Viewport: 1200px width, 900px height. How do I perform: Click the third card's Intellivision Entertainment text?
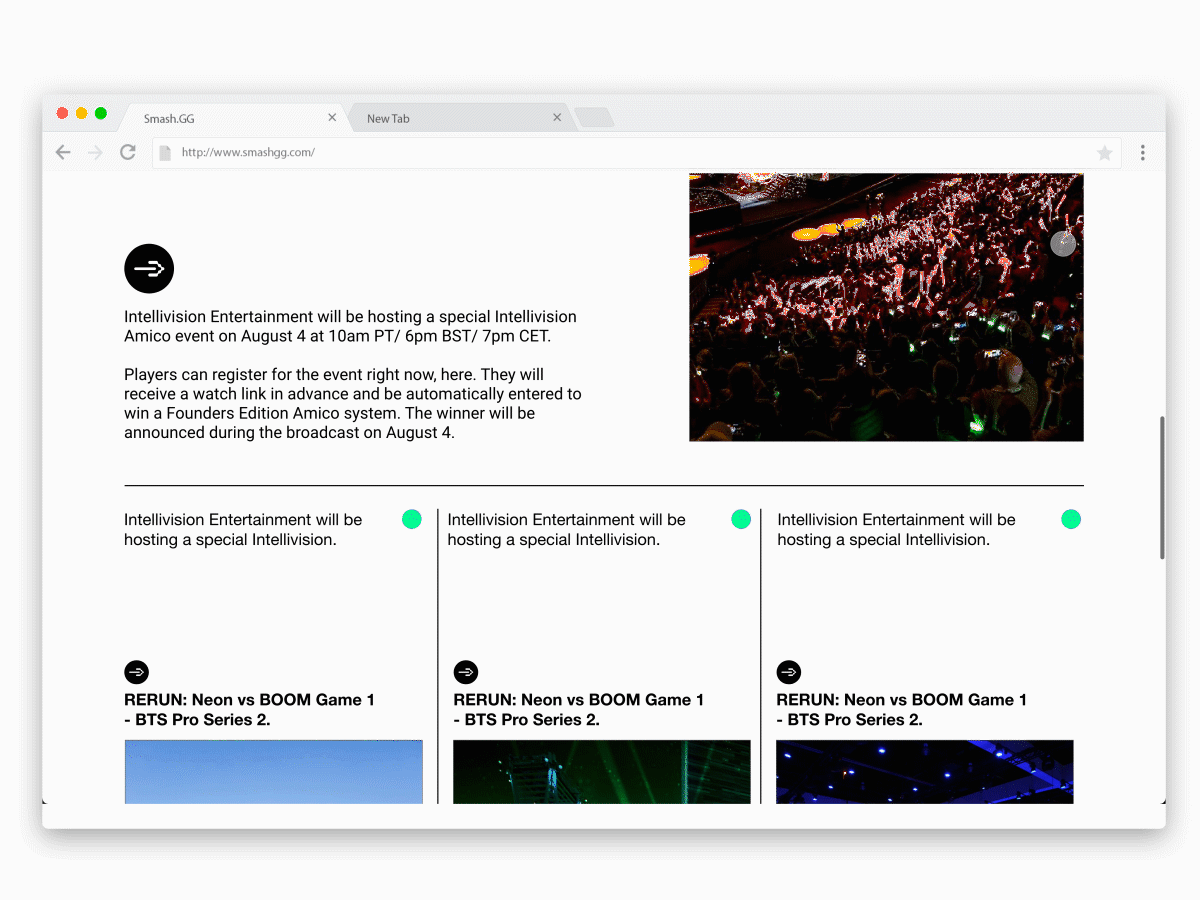896,530
